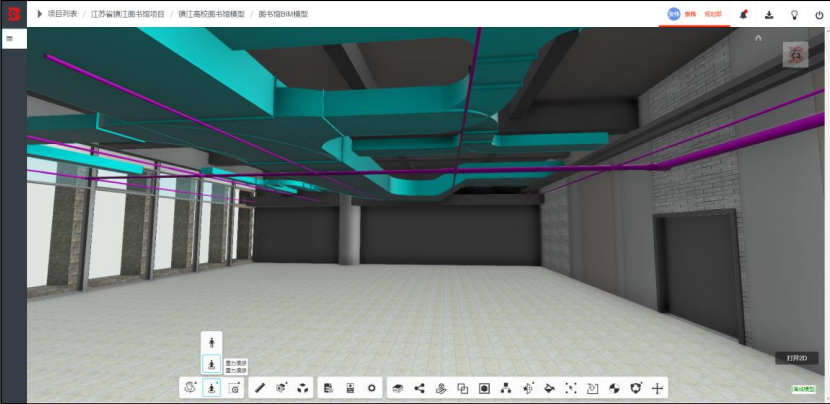Select 图书馆BIM模型 breadcrumb
This screenshot has width=830, height=404.
point(283,14)
